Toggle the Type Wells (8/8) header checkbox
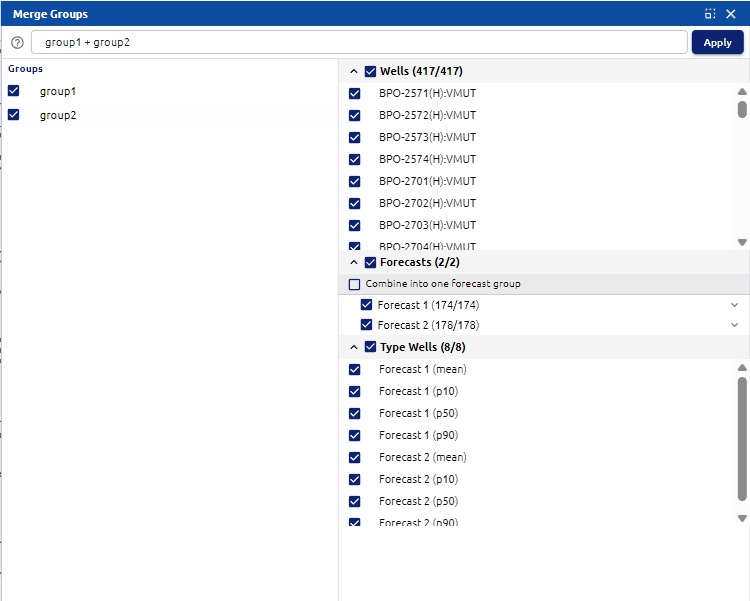 tap(370, 347)
